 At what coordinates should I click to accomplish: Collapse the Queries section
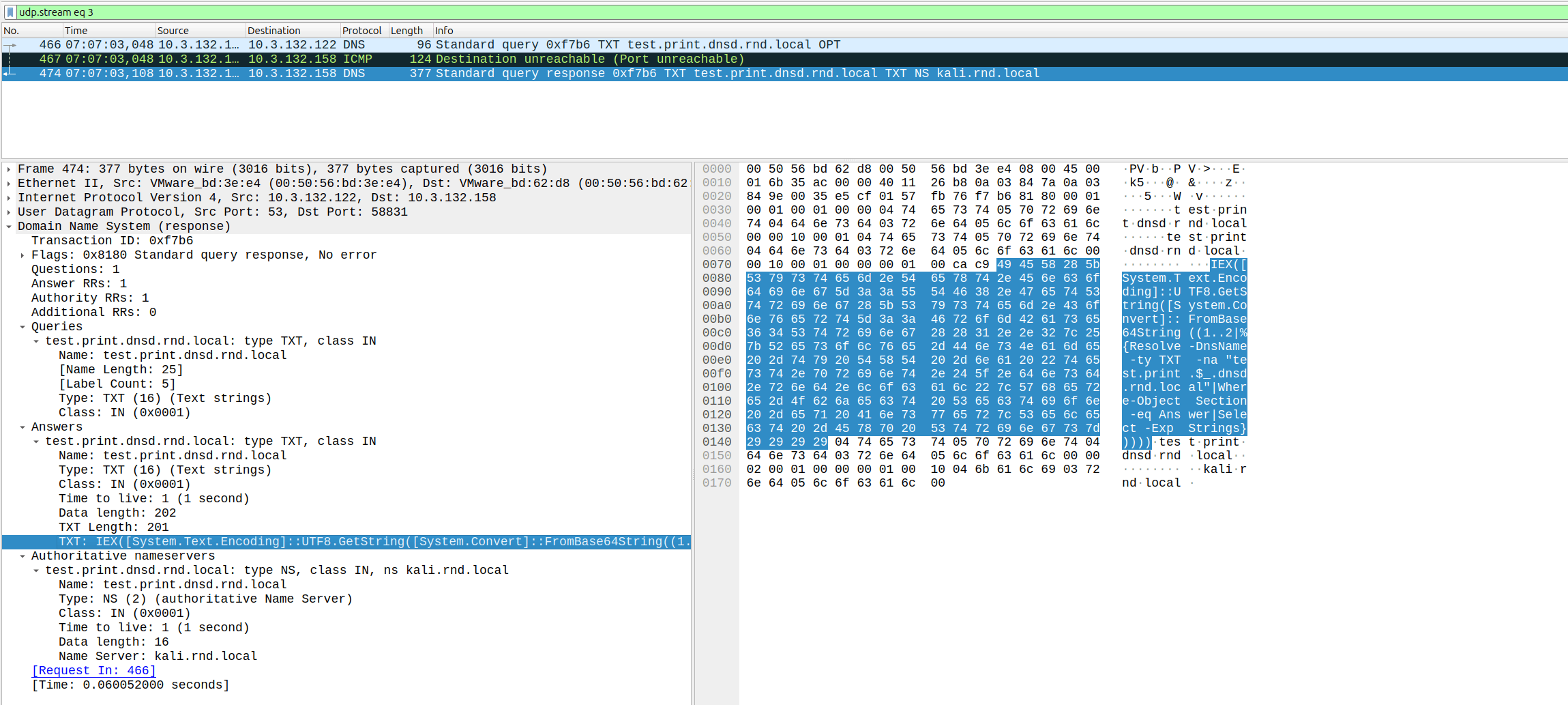pos(23,327)
